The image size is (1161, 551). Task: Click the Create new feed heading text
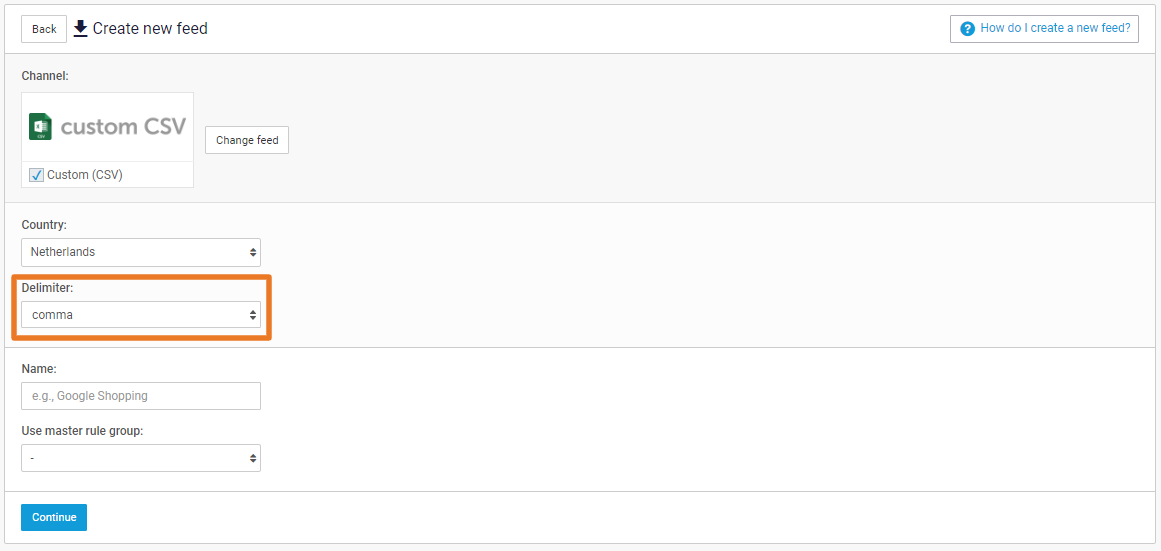150,29
